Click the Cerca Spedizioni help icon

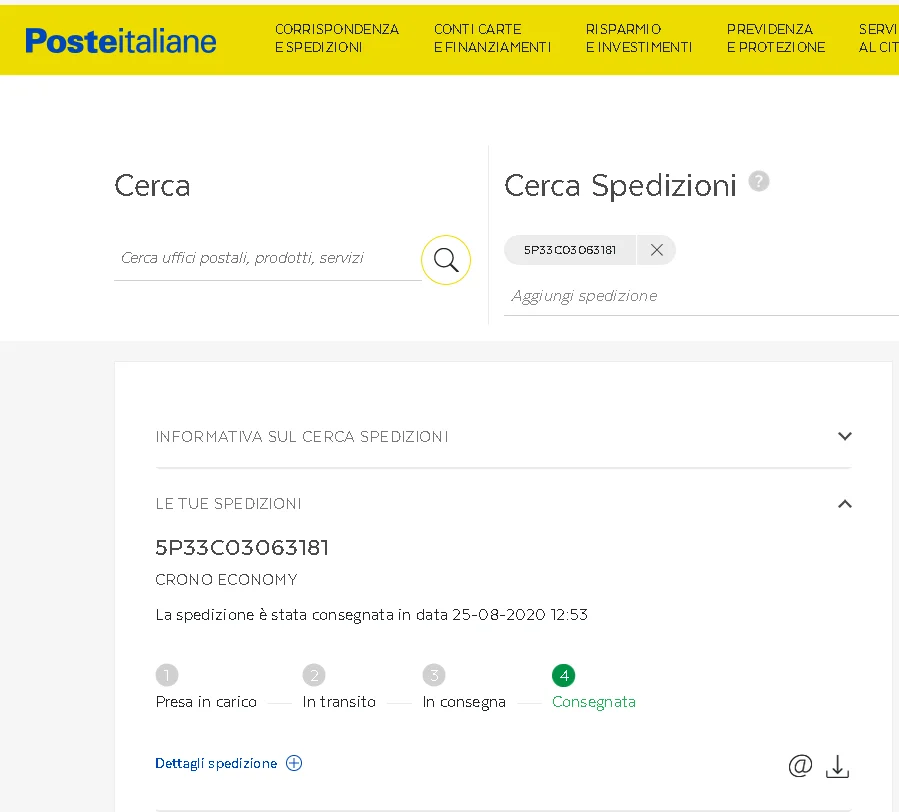tap(759, 181)
